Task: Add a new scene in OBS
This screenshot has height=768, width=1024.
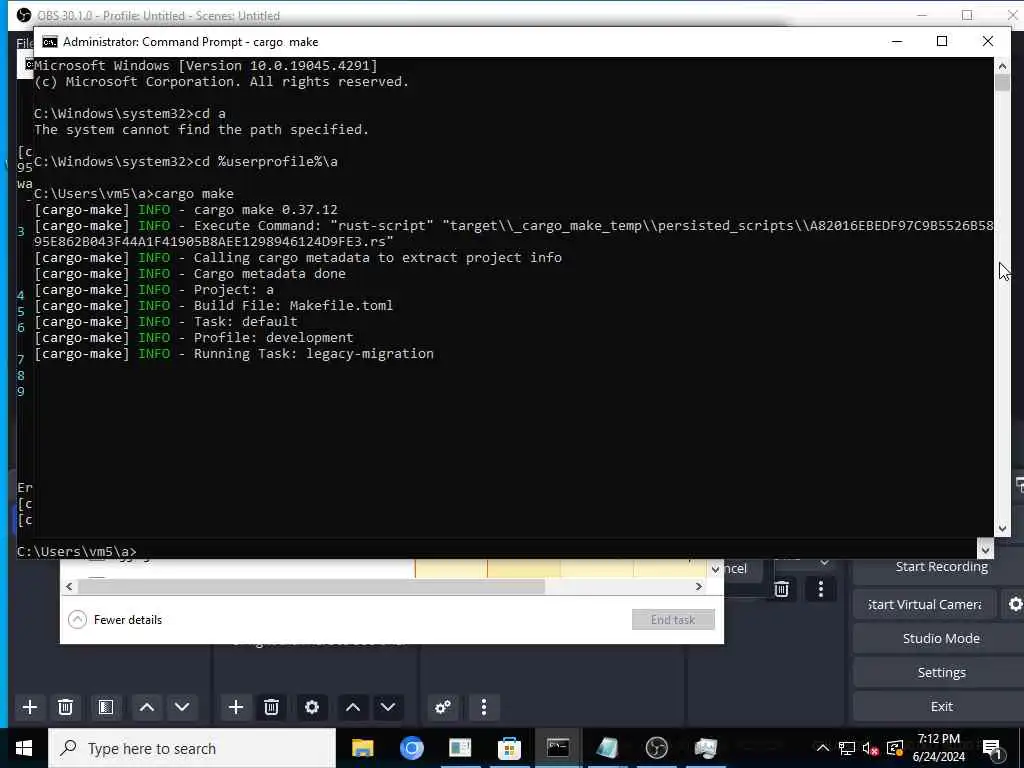Action: pos(29,707)
